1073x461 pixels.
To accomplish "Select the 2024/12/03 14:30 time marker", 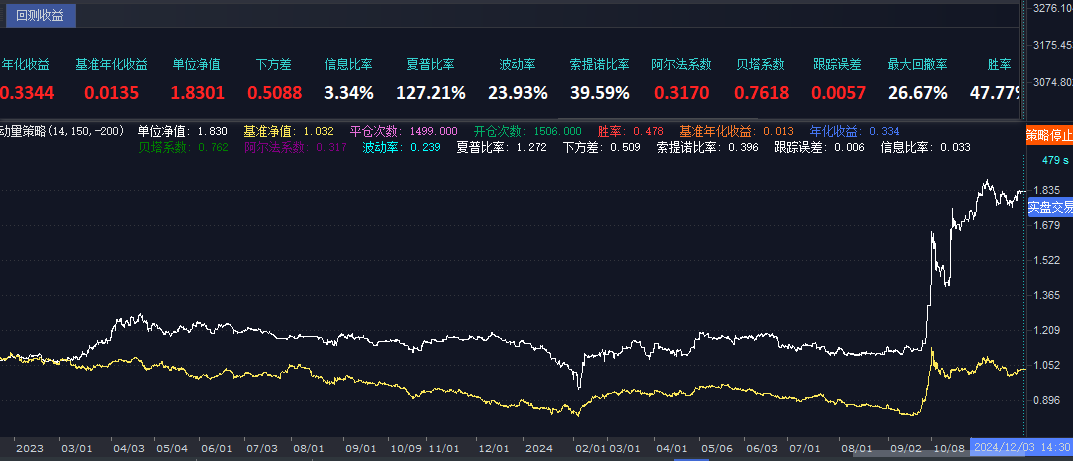I will (x=1021, y=447).
